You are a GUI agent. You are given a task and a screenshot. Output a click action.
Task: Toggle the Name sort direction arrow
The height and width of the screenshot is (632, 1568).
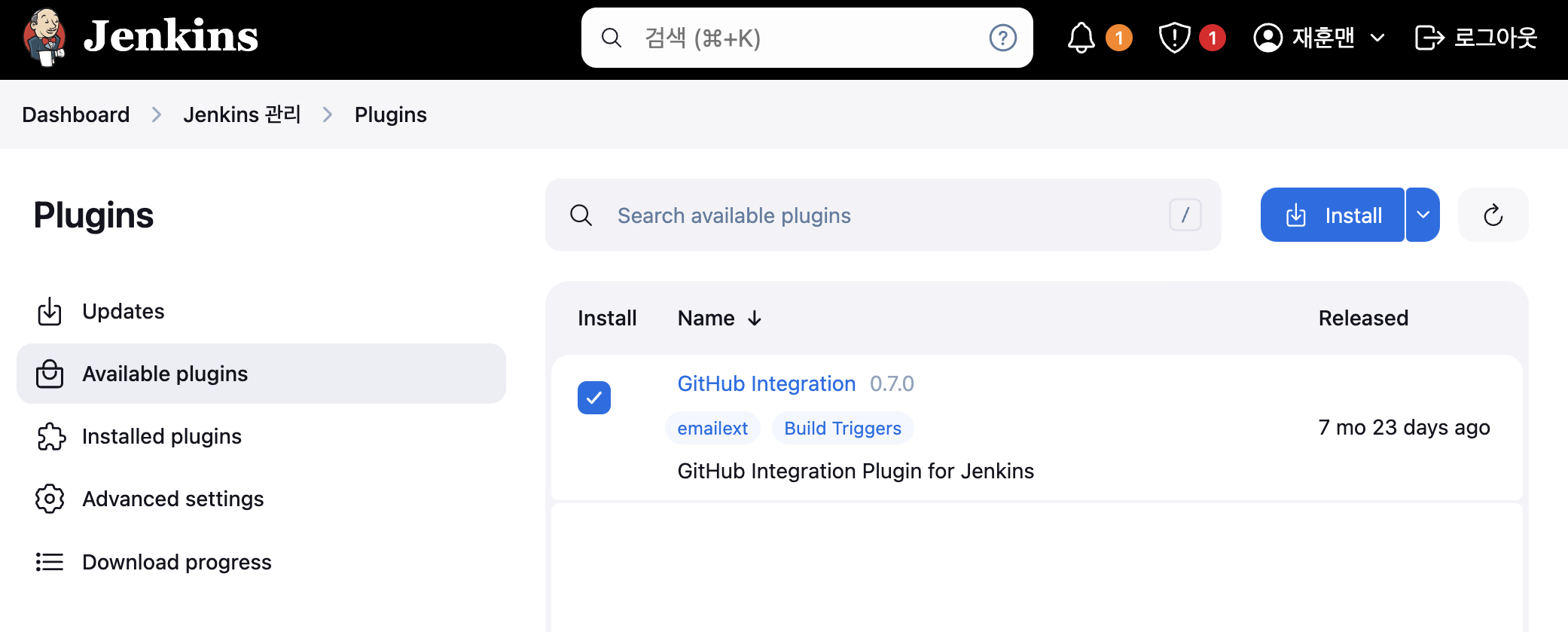[x=755, y=319]
